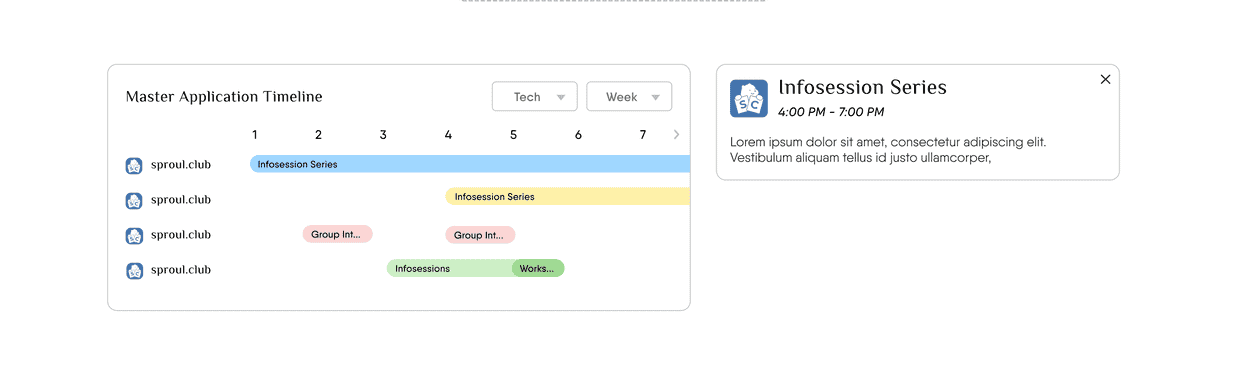This screenshot has width=1242, height=377.
Task: Click the Infosession Series title in the detail card
Action: click(862, 87)
